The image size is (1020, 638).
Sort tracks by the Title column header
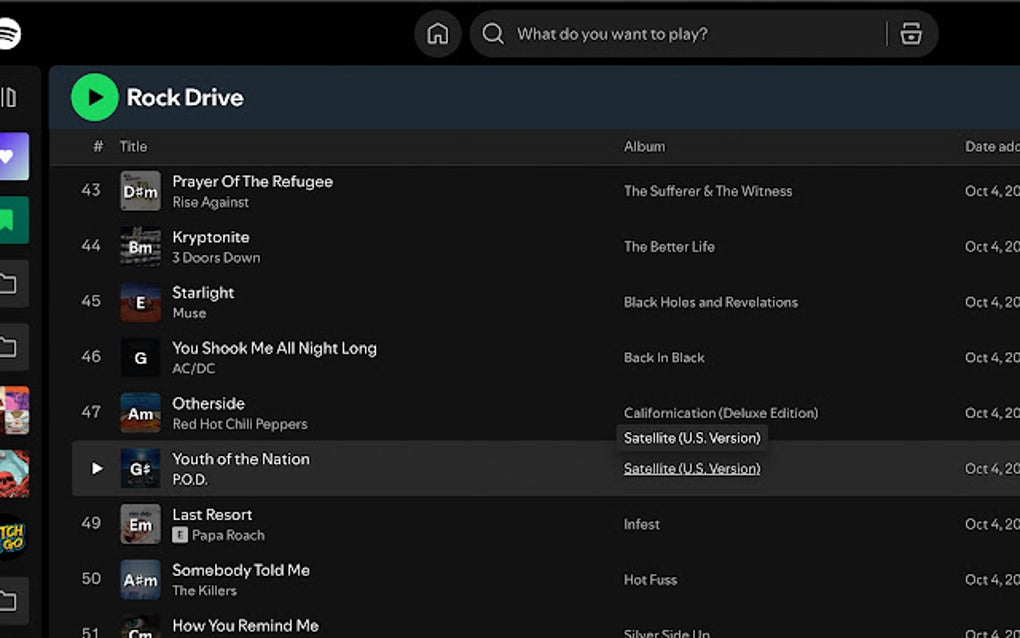133,146
